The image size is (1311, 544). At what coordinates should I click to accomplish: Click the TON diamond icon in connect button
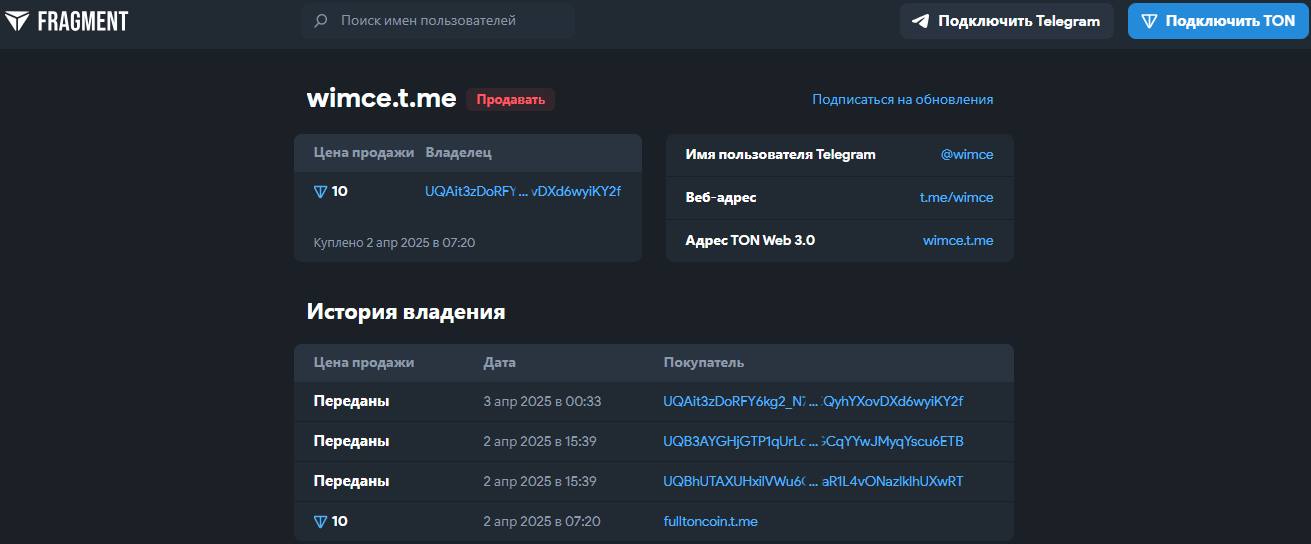click(1149, 21)
